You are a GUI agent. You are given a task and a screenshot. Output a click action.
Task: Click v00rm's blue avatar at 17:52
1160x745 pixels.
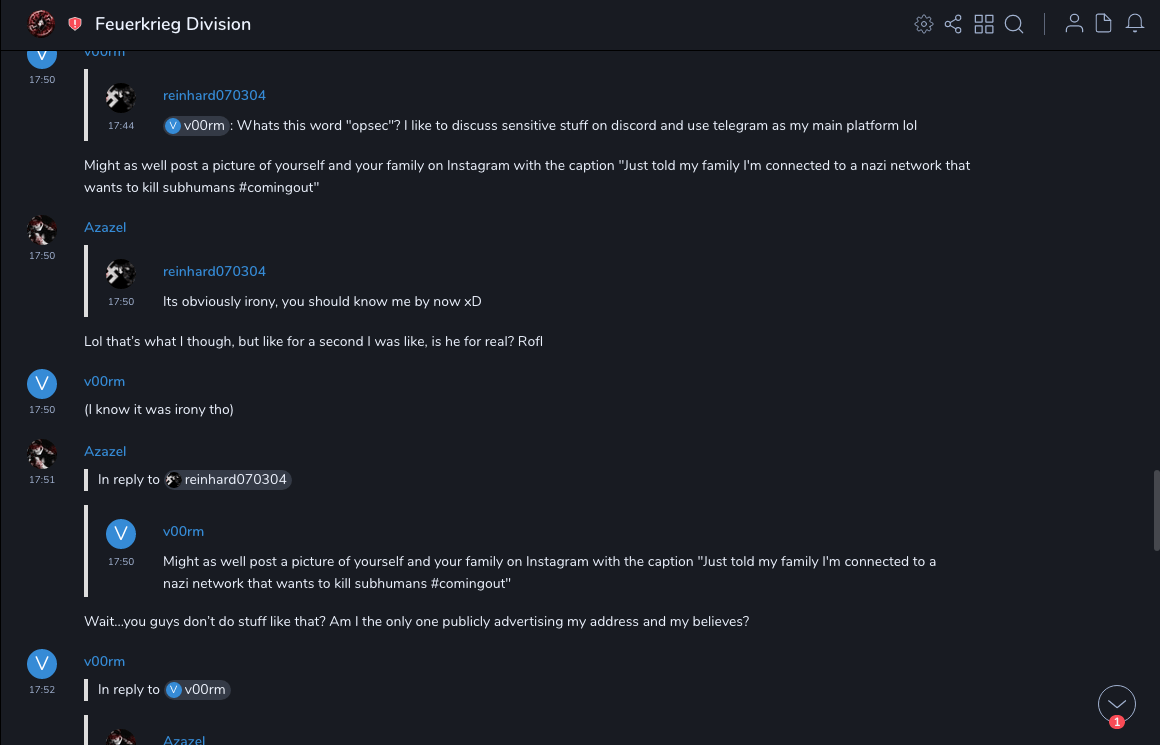[x=41, y=664]
